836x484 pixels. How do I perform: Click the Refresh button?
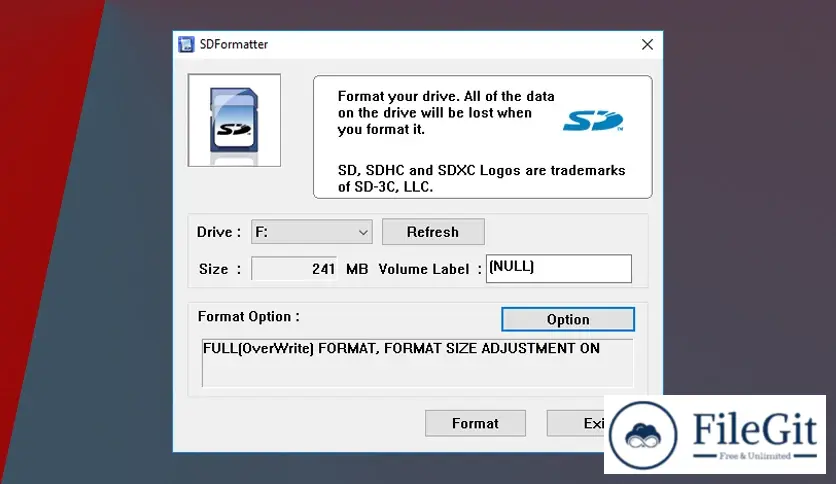(433, 232)
